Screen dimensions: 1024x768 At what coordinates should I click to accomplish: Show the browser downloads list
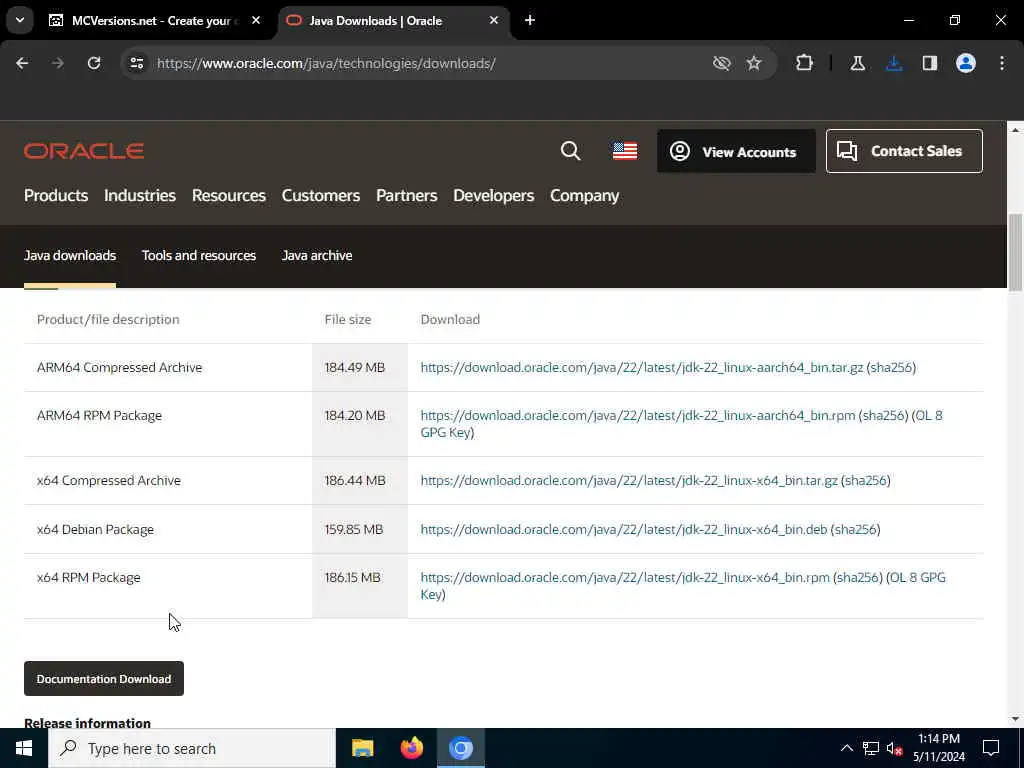coord(894,63)
